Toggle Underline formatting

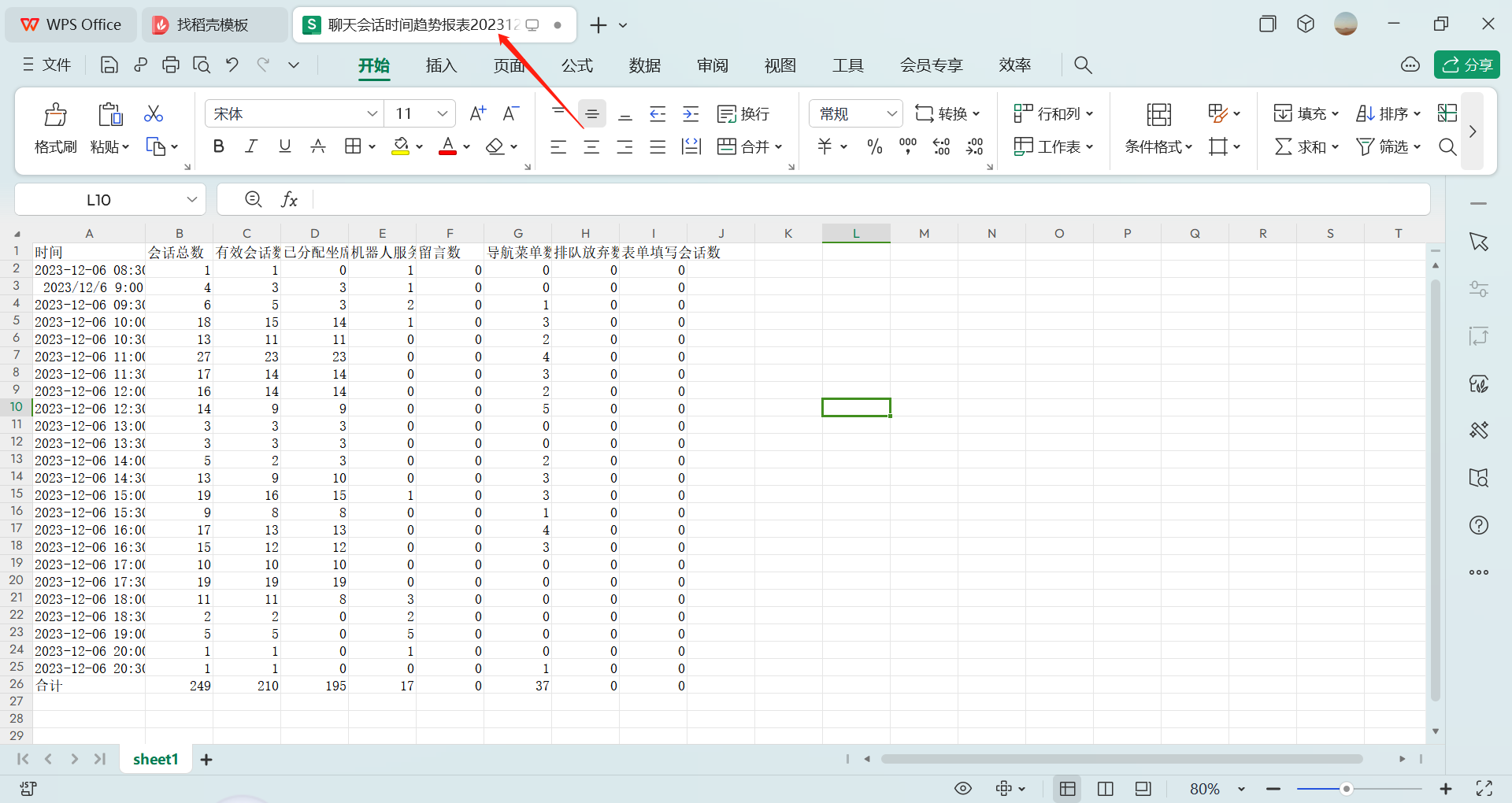285,146
